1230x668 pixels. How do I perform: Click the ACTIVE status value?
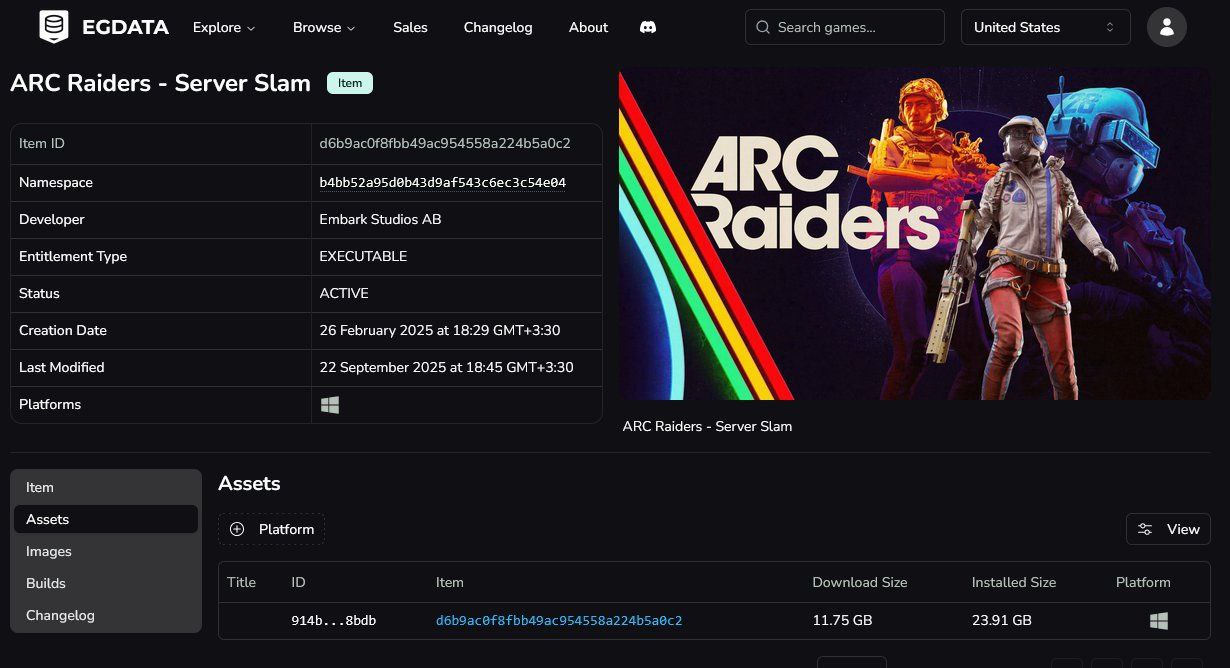(344, 294)
